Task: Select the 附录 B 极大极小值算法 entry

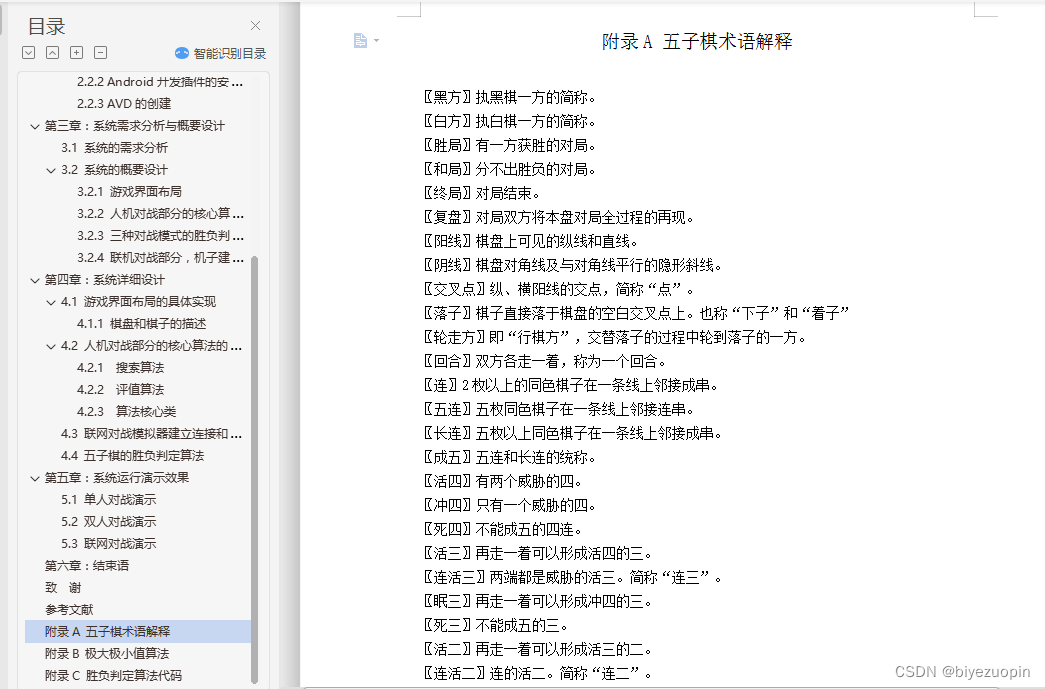Action: (108, 653)
